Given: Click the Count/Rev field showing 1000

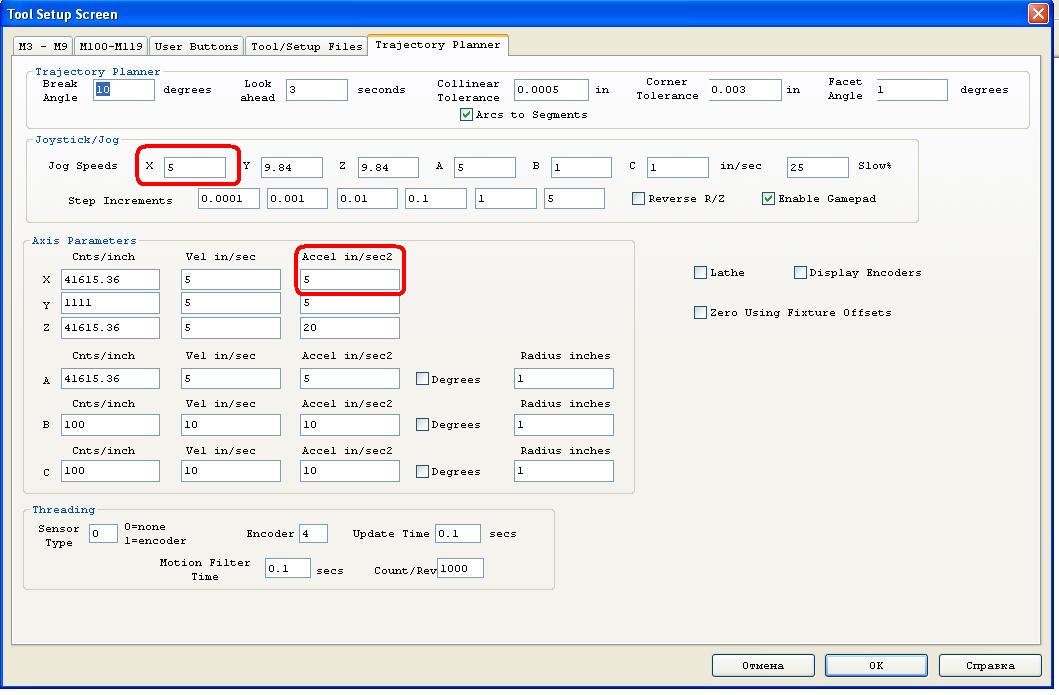Looking at the screenshot, I should click(x=461, y=569).
